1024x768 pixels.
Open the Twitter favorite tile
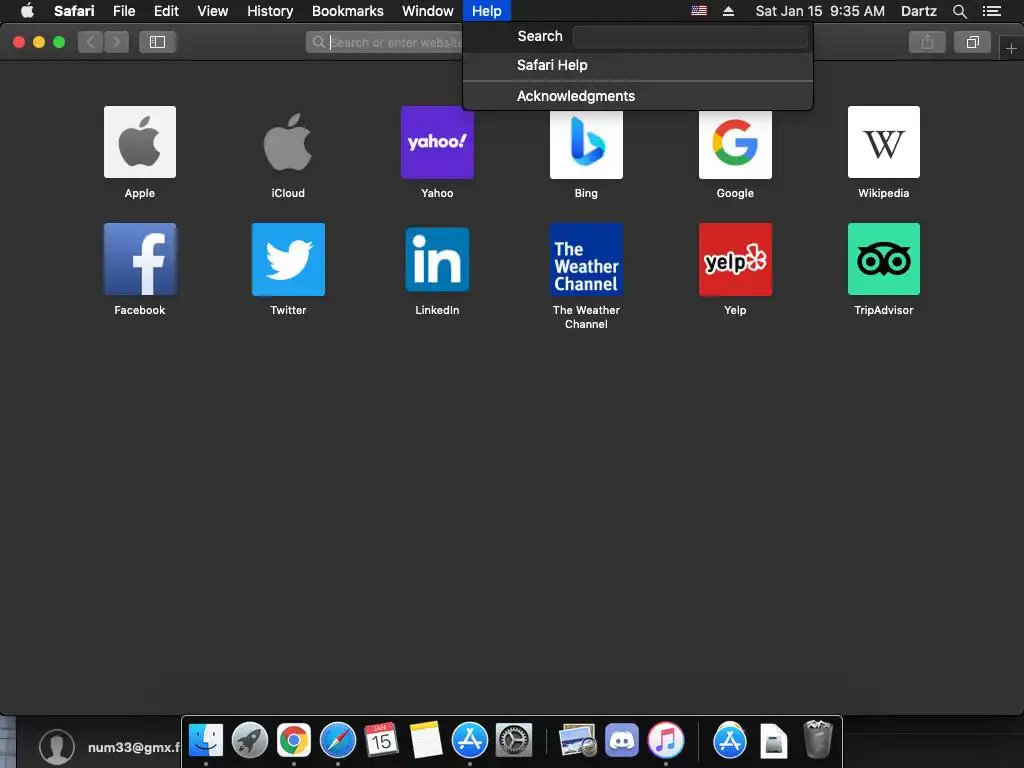coord(288,259)
